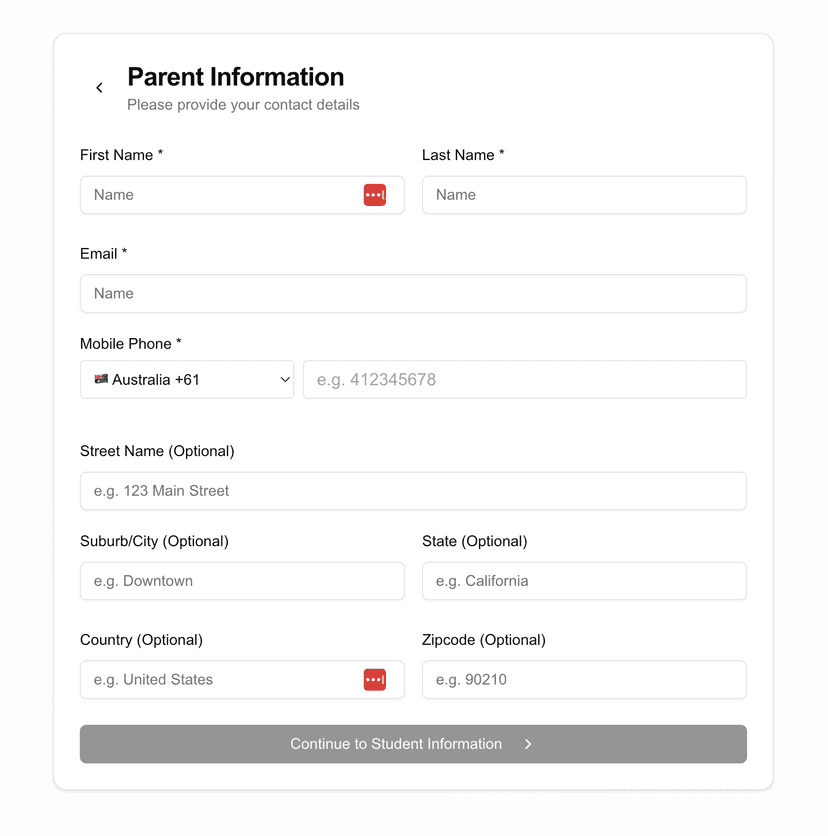Focus the Zipcode input field
Image resolution: width=828 pixels, height=836 pixels.
[x=584, y=679]
